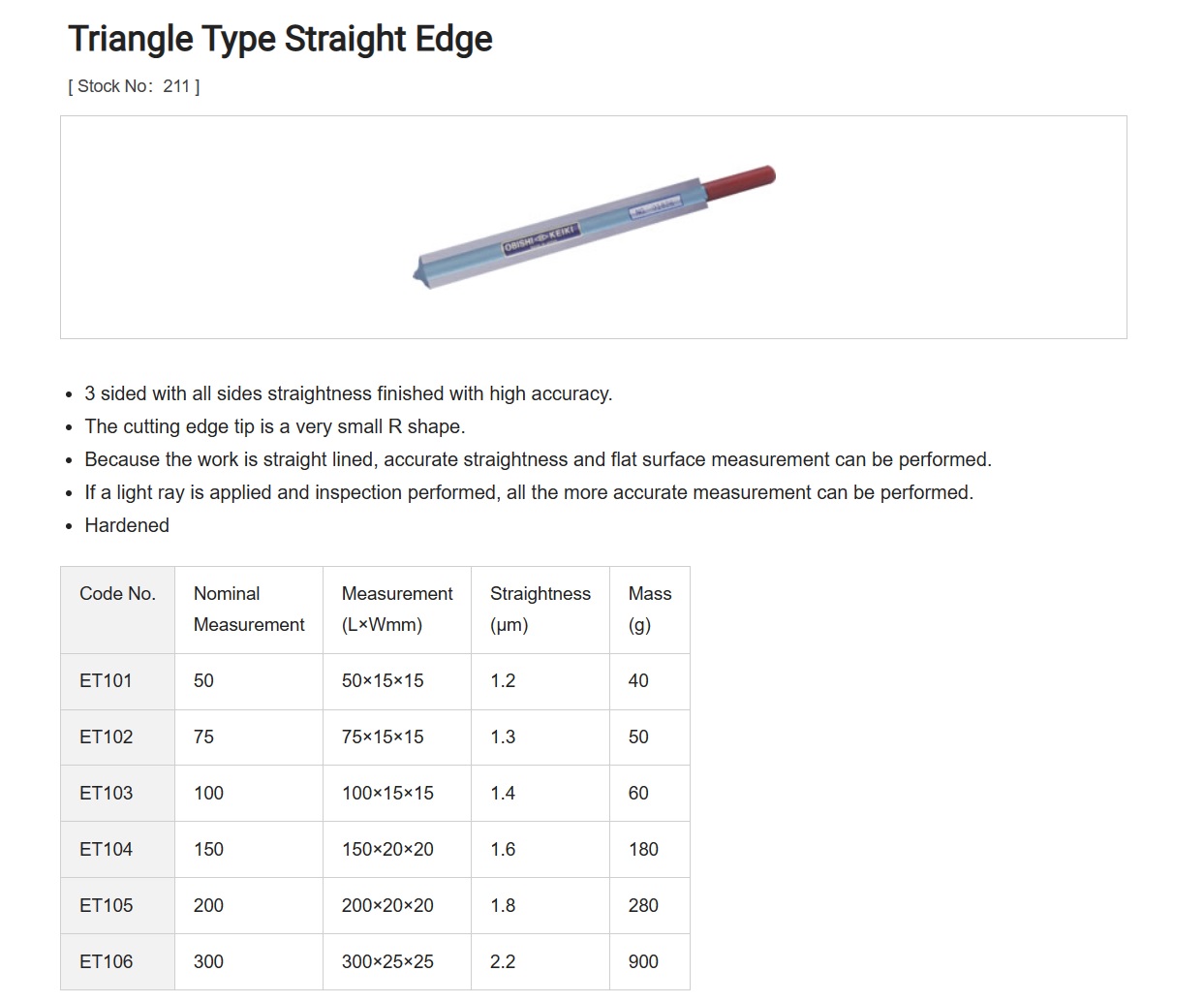This screenshot has width=1204, height=1003.
Task: Click the ET104 code cell
Action: [x=118, y=850]
